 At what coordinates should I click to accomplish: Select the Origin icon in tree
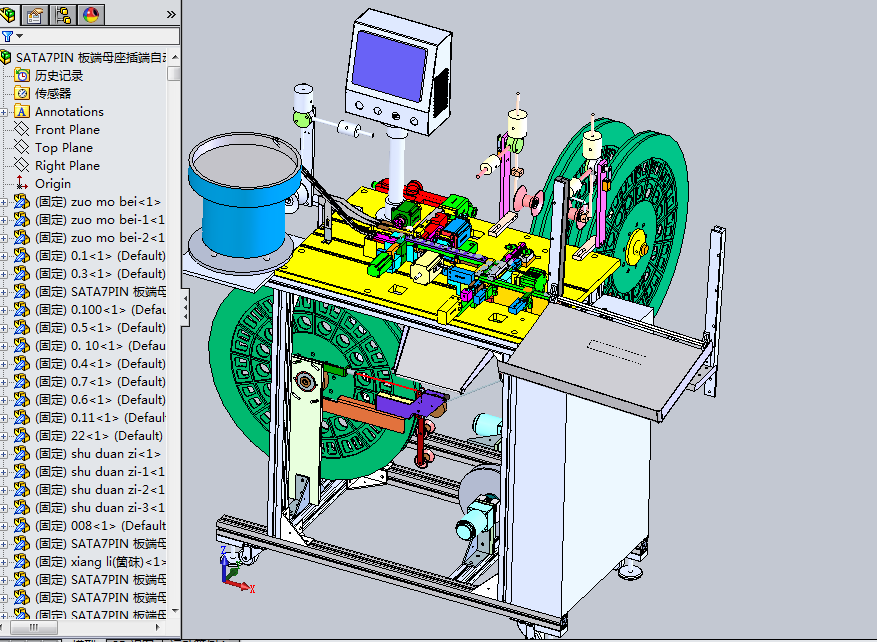(22, 183)
